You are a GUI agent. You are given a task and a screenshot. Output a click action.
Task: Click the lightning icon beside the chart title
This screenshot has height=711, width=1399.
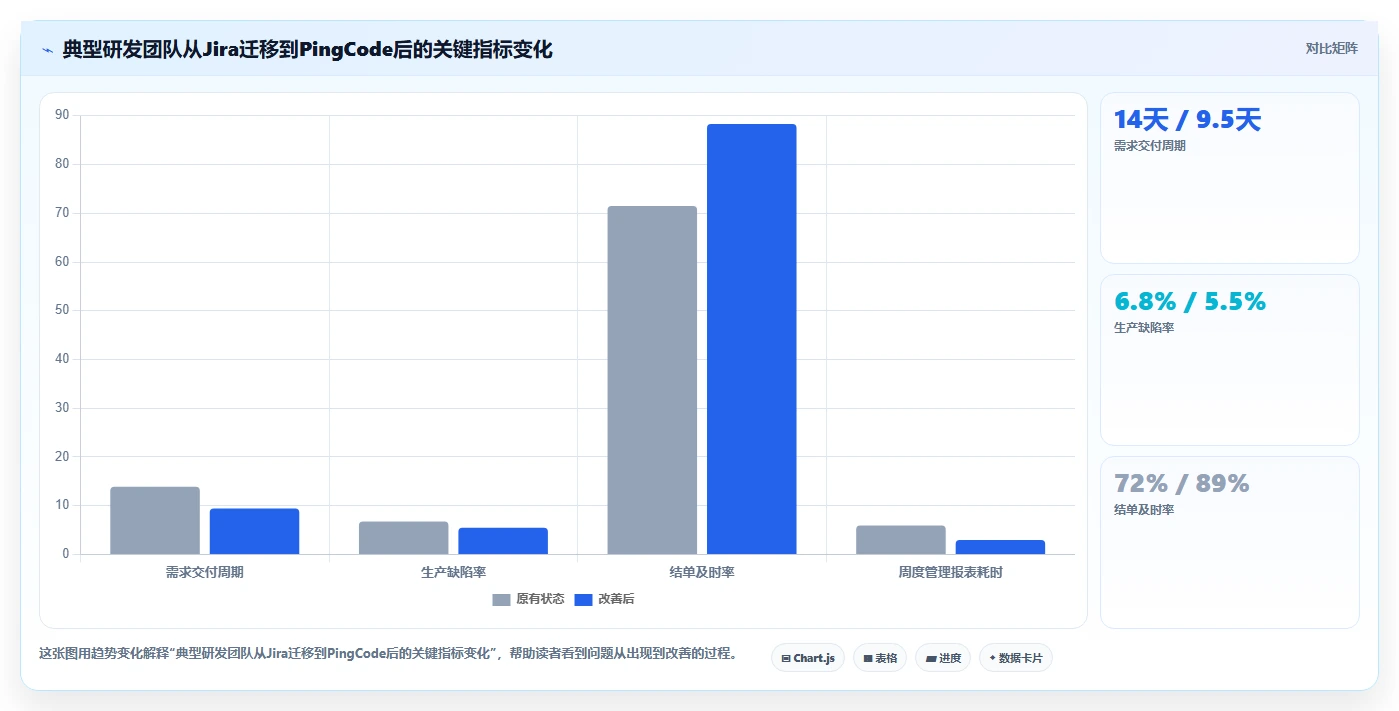(x=48, y=50)
